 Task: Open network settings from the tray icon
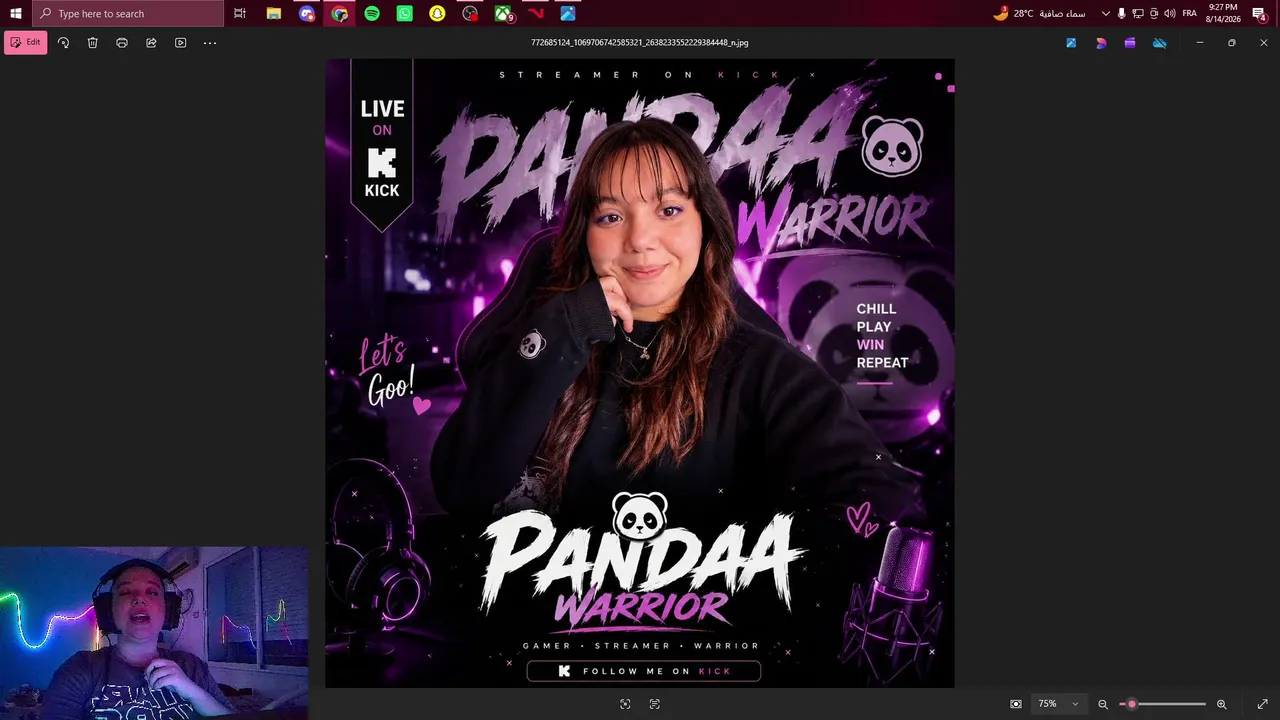click(1138, 13)
